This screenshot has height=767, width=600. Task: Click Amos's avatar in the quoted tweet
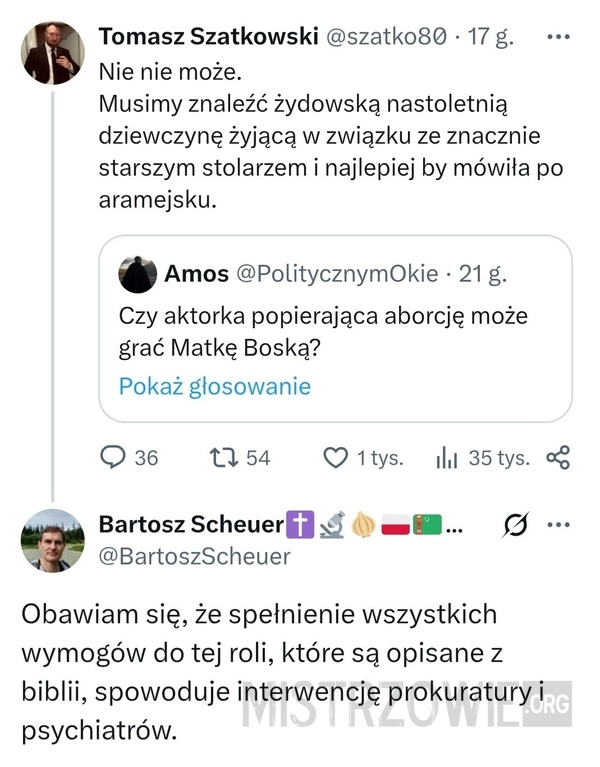137,274
